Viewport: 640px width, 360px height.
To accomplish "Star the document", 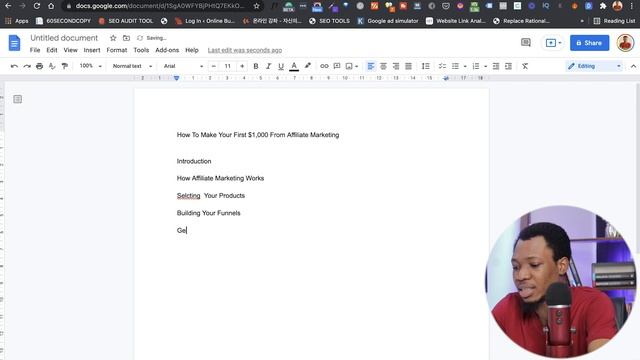I will click(x=113, y=38).
